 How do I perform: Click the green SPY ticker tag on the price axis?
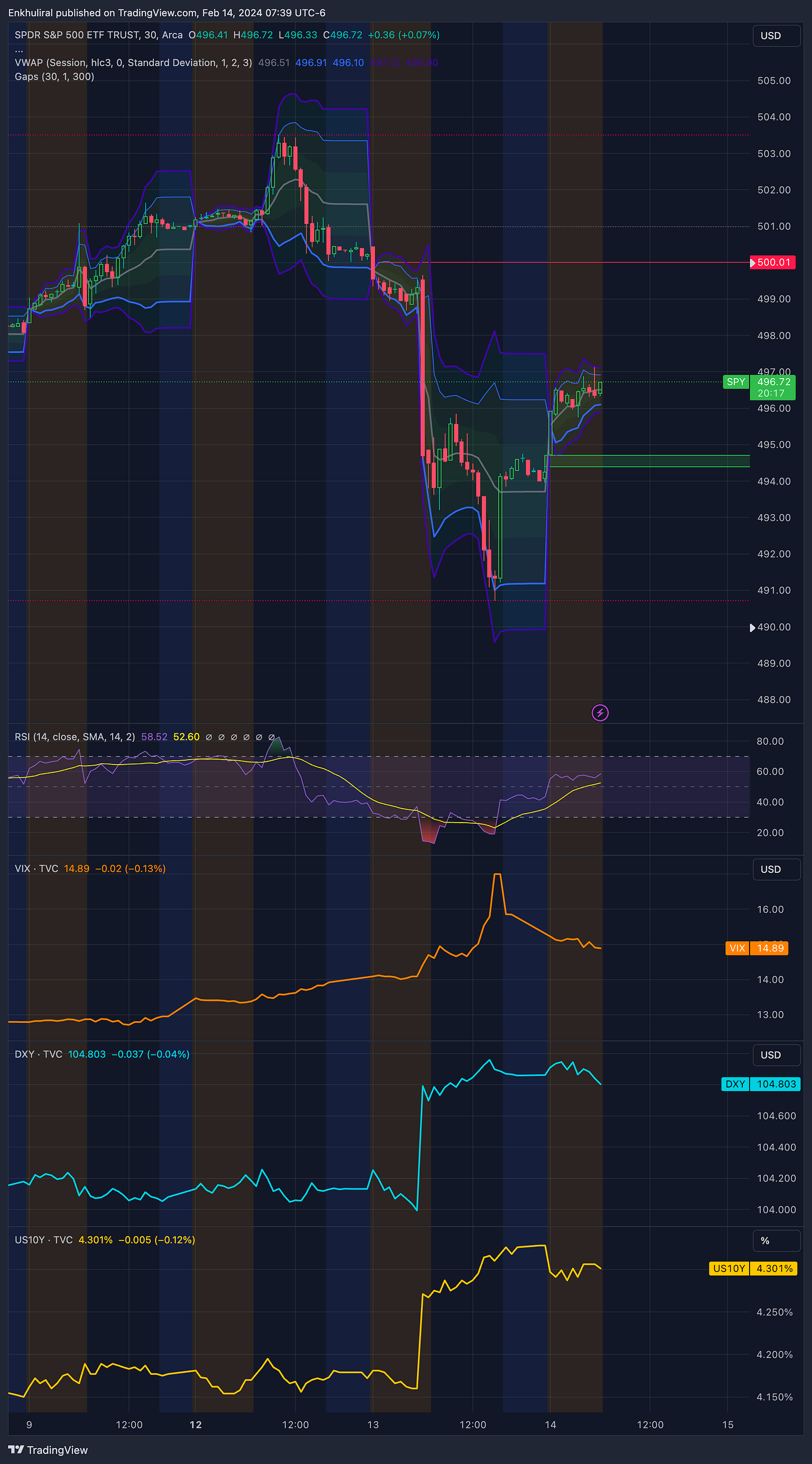pyautogui.click(x=736, y=382)
